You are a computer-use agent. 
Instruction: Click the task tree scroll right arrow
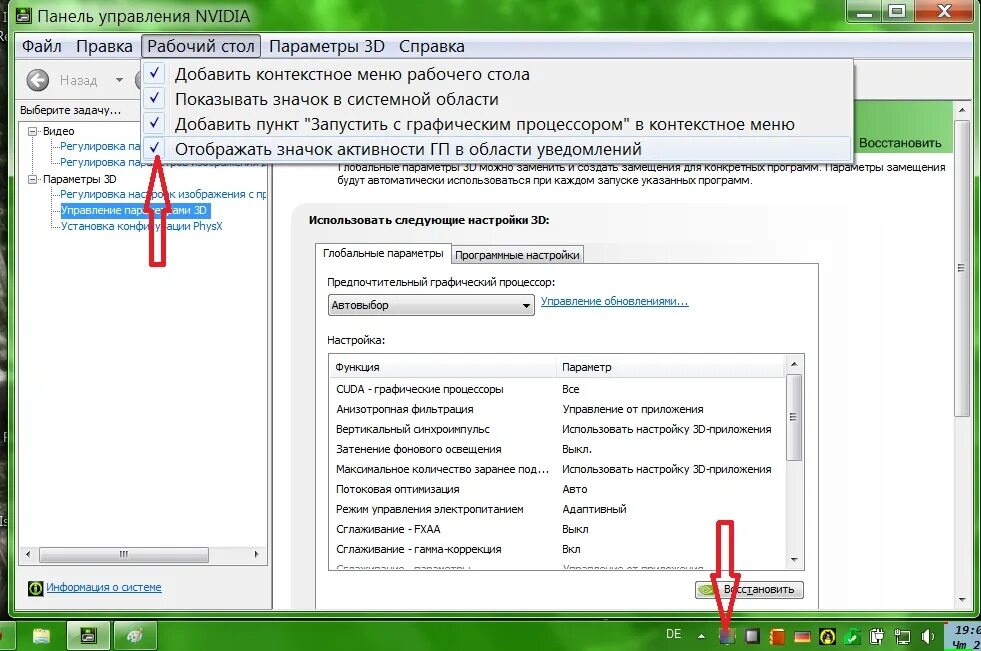[x=256, y=554]
